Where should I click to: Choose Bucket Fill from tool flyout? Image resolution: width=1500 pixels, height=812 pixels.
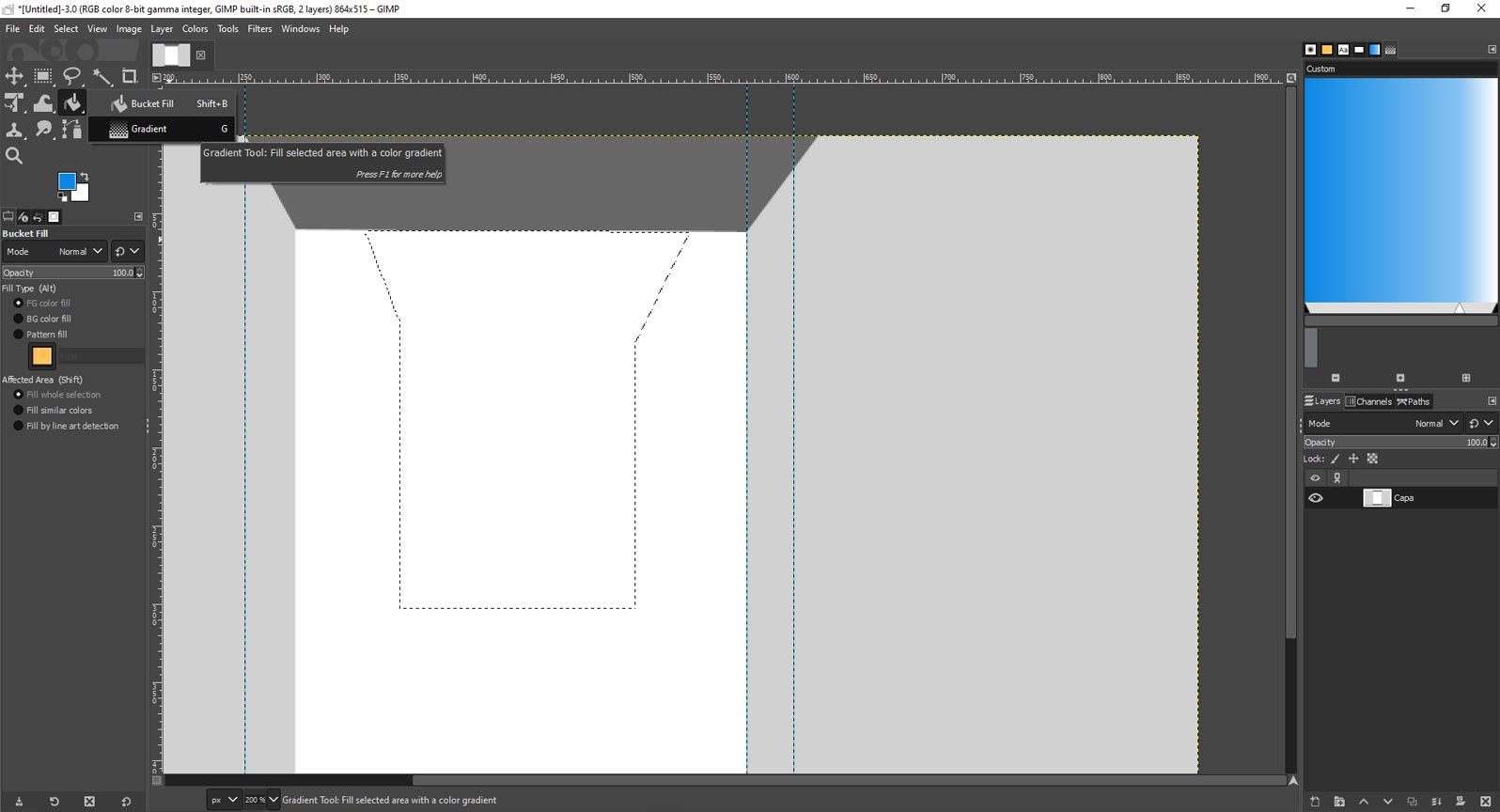162,103
